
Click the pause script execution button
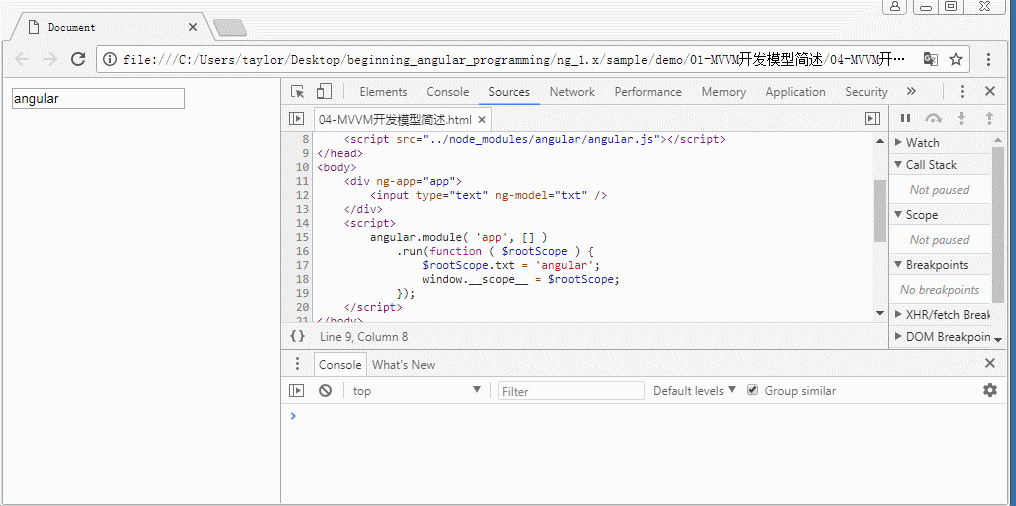(906, 118)
